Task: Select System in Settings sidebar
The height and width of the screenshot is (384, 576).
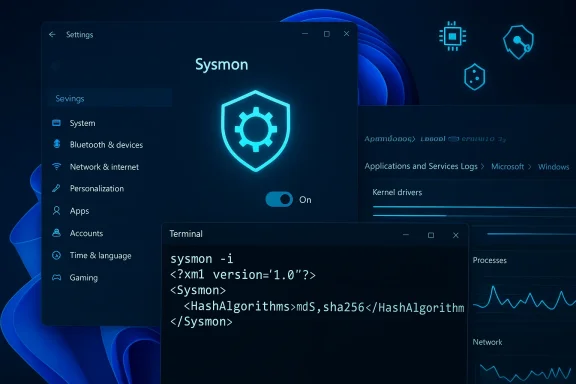Action: click(x=83, y=123)
